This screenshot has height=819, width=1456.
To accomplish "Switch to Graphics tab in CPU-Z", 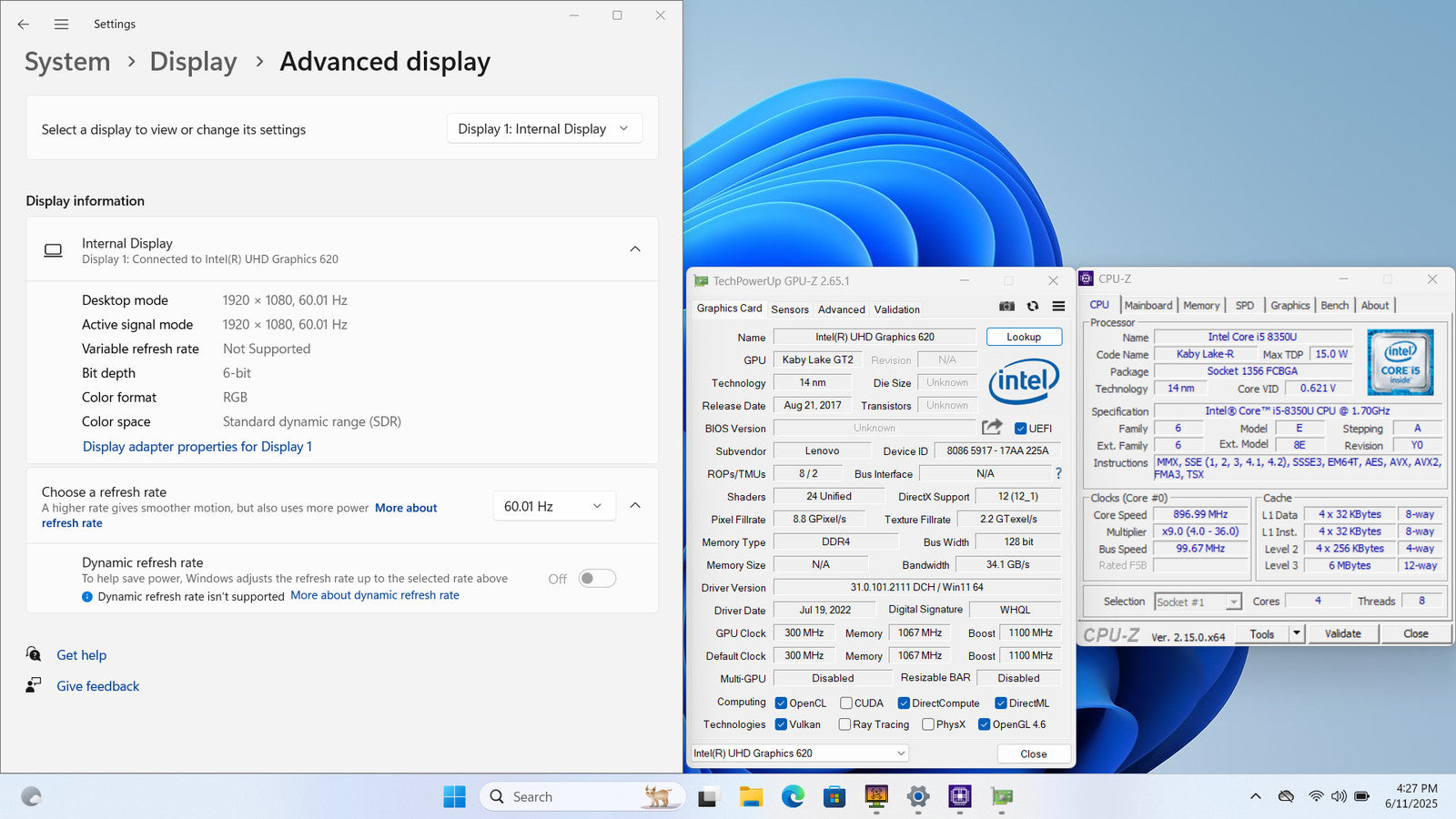I will (x=1290, y=306).
